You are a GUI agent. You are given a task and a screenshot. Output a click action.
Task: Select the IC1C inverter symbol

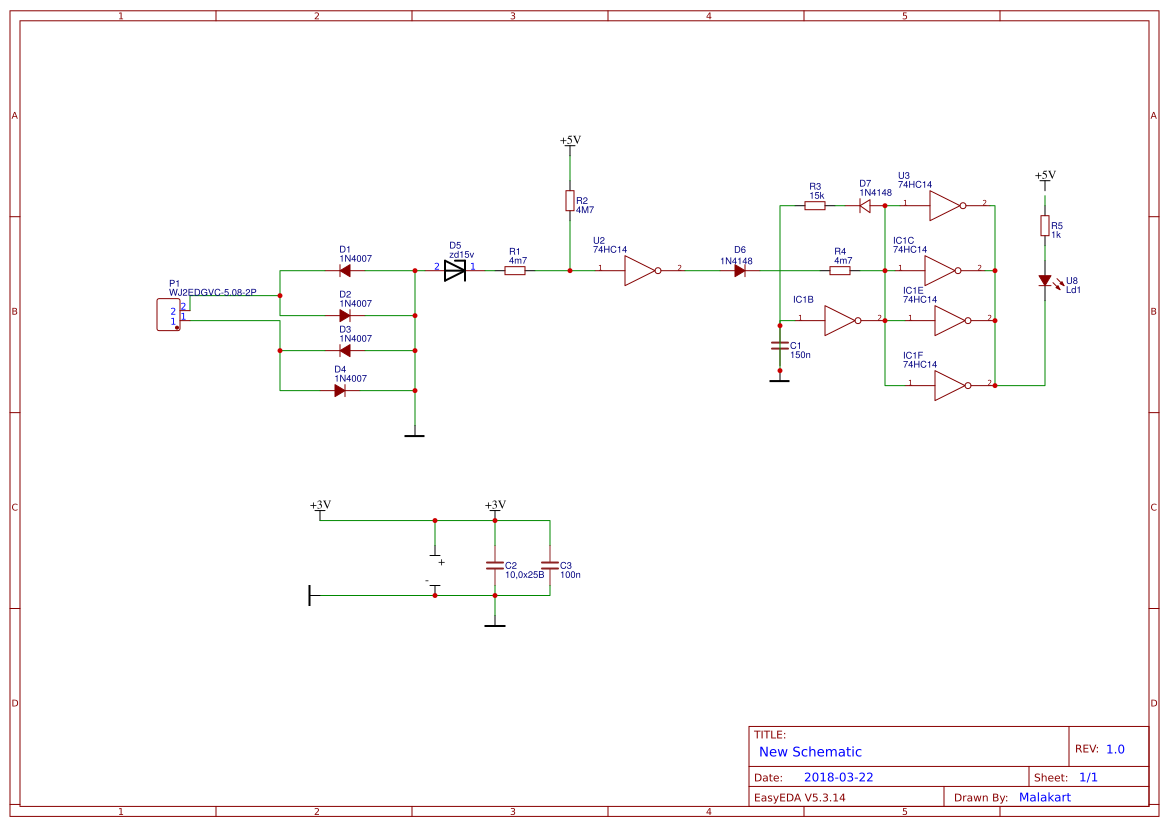[x=941, y=271]
